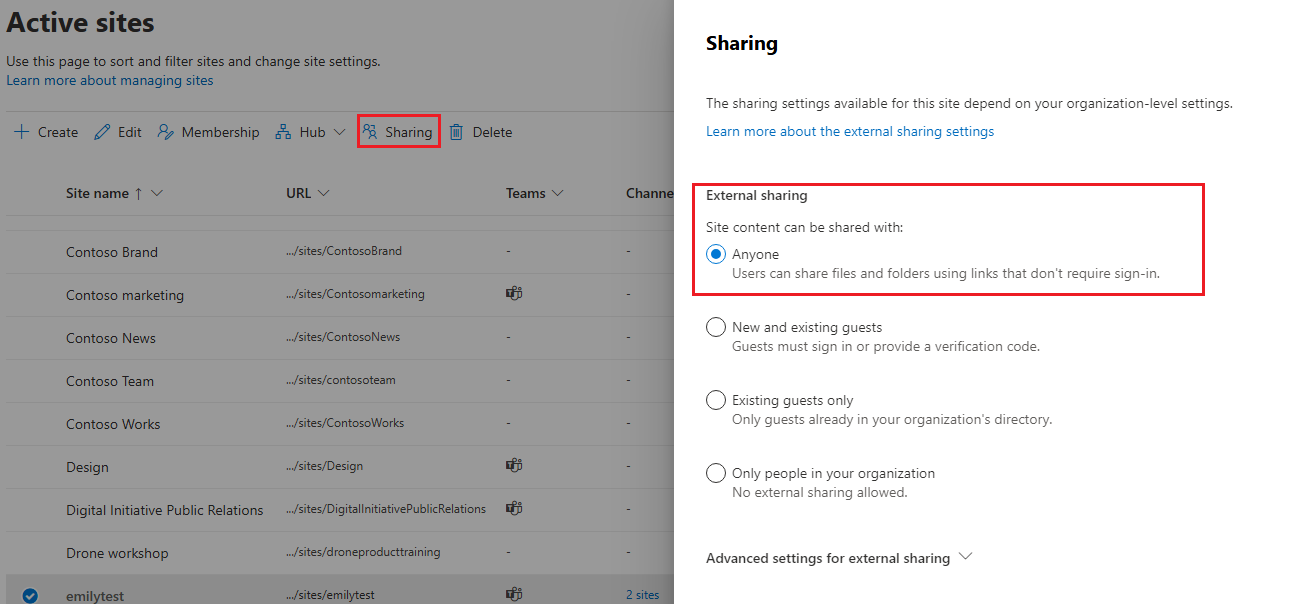
Task: Select the Create icon to add a site
Action: pos(21,131)
